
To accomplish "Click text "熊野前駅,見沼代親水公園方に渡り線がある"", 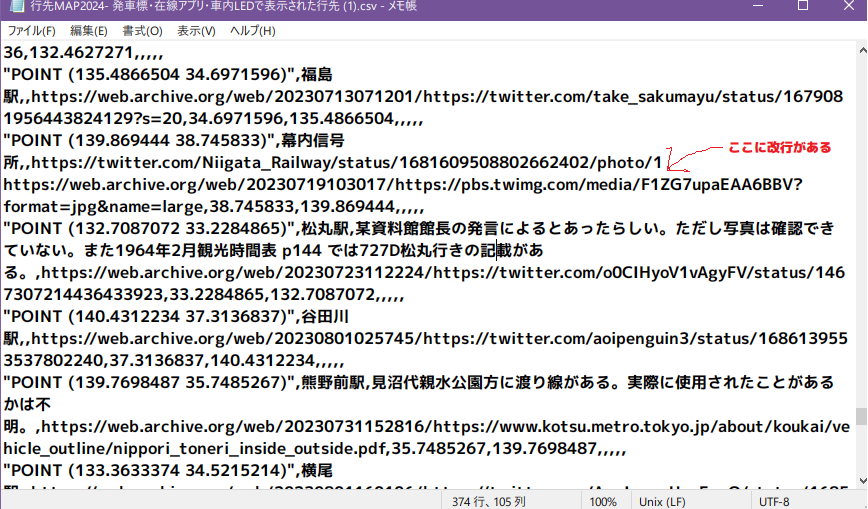I will point(459,382).
